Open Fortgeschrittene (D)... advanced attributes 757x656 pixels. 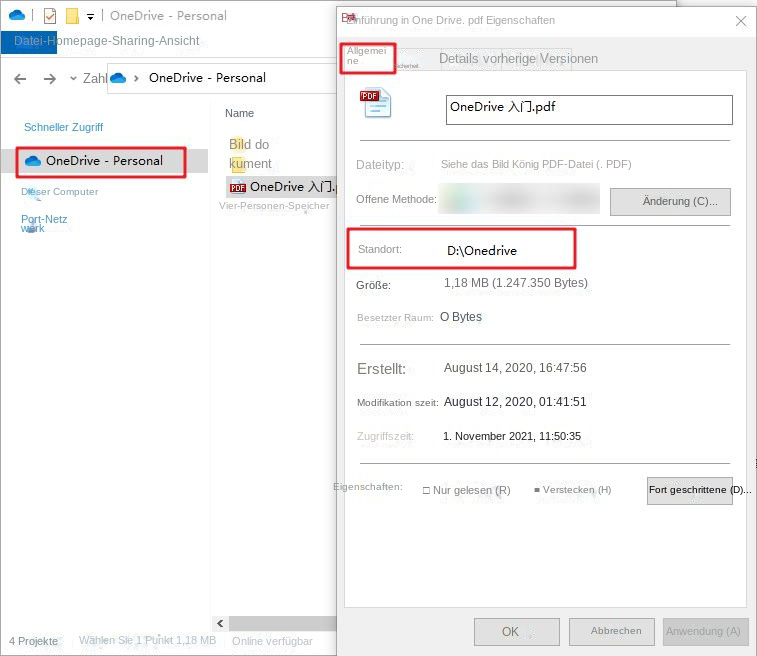pos(689,491)
